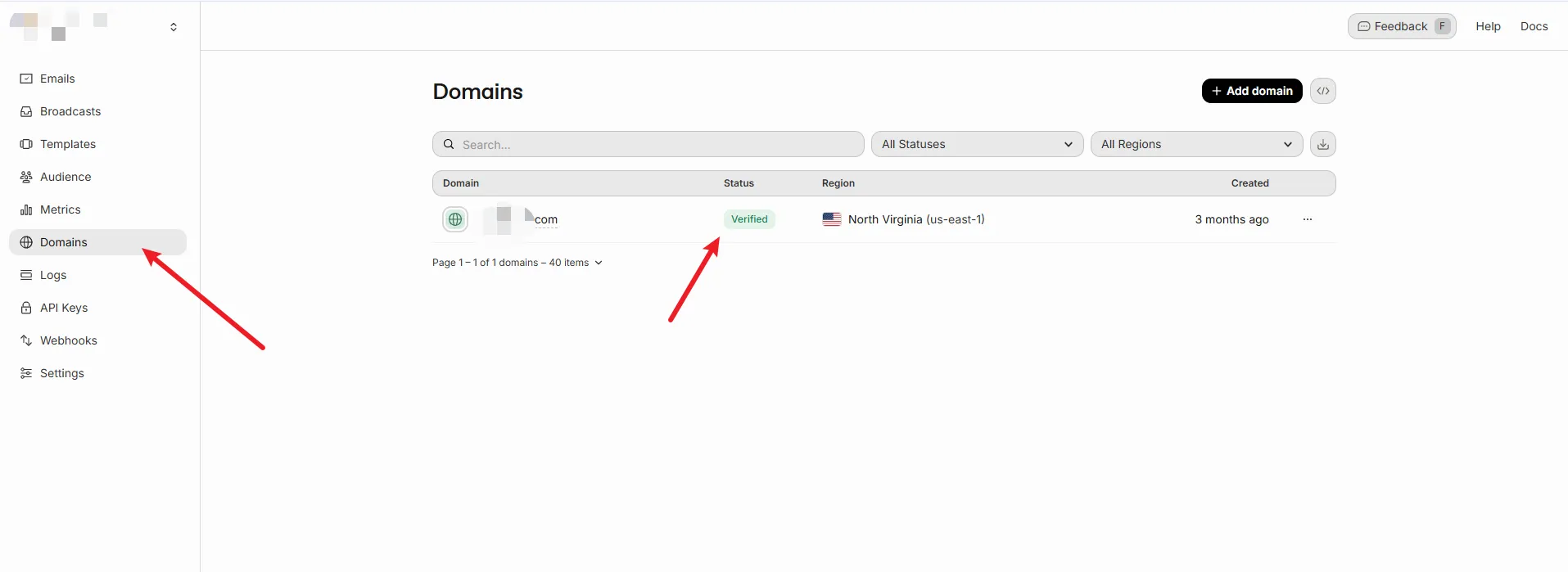Navigate to Audience page
1568x572 pixels.
pos(66,177)
